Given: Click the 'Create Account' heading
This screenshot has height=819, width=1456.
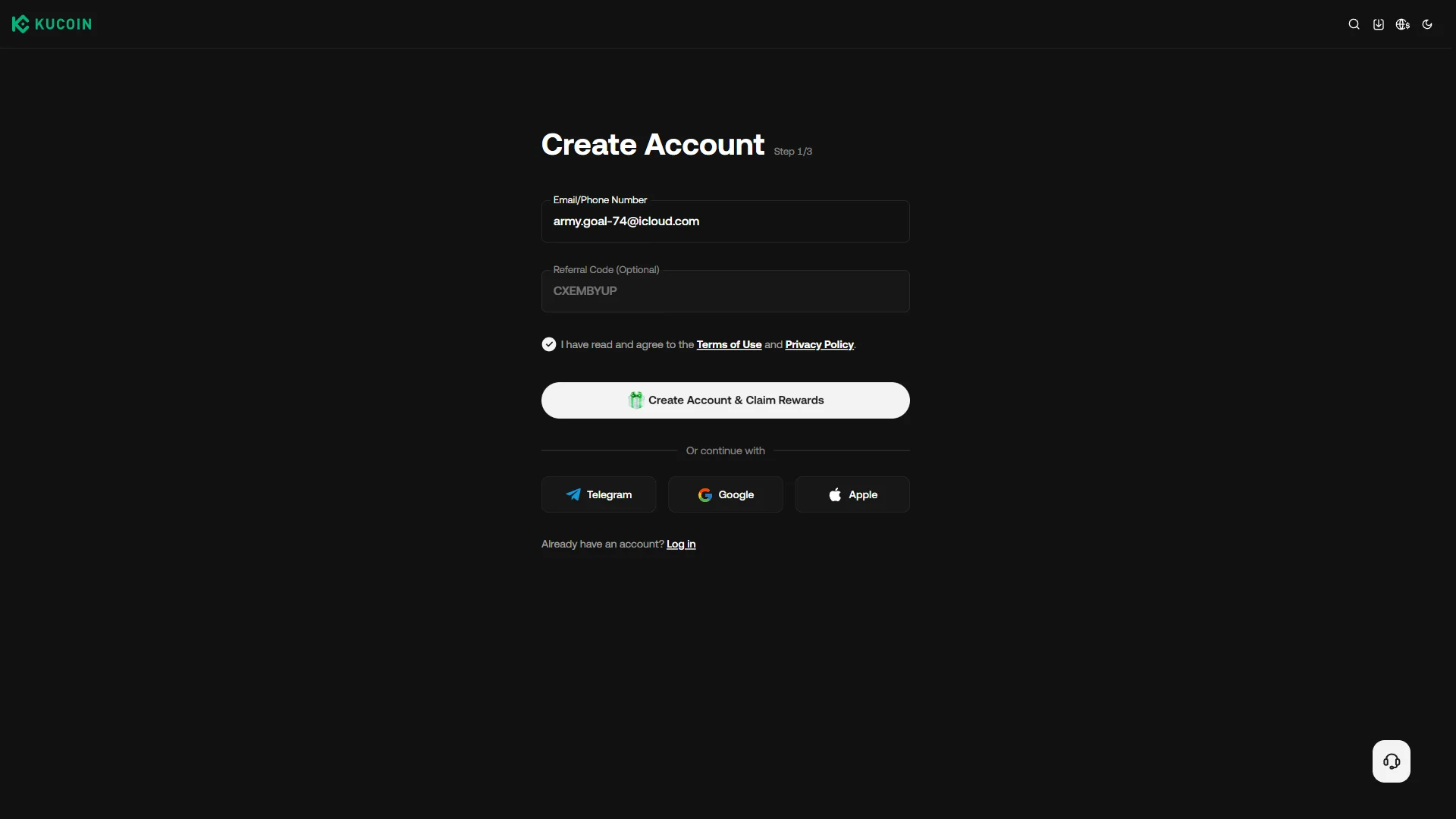Looking at the screenshot, I should tap(653, 144).
